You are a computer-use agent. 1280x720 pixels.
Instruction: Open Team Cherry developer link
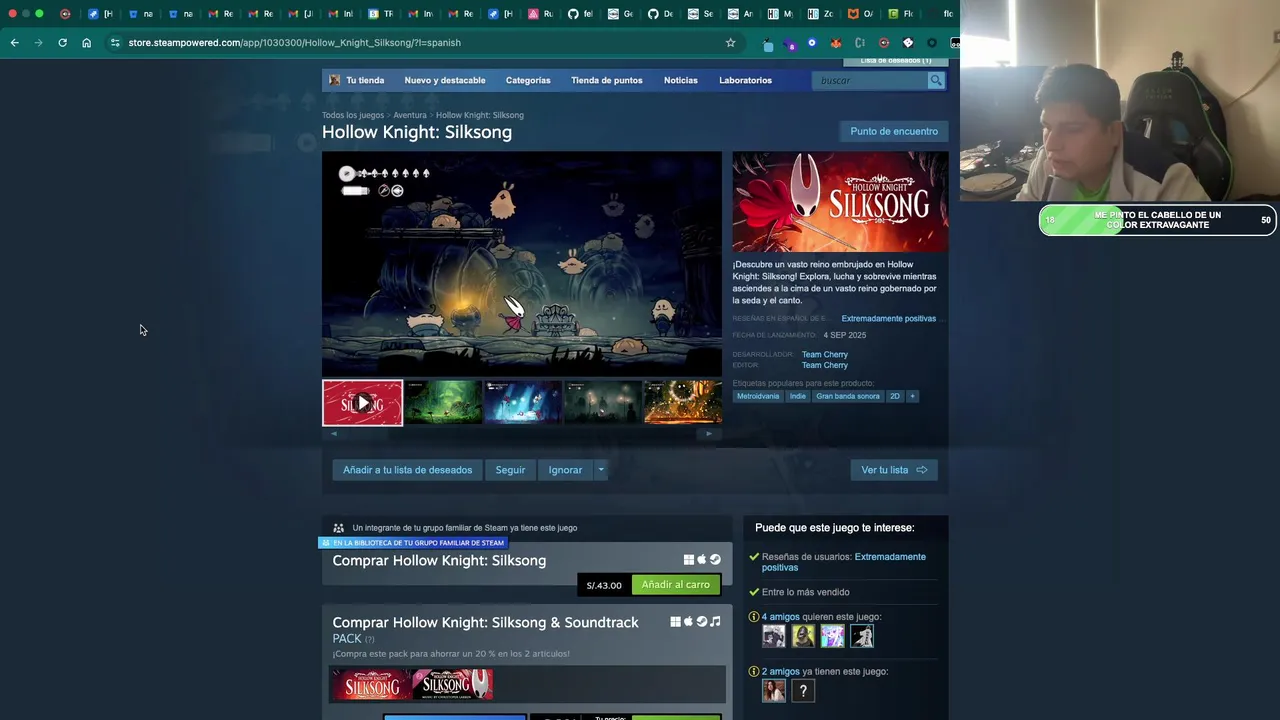[x=825, y=354]
